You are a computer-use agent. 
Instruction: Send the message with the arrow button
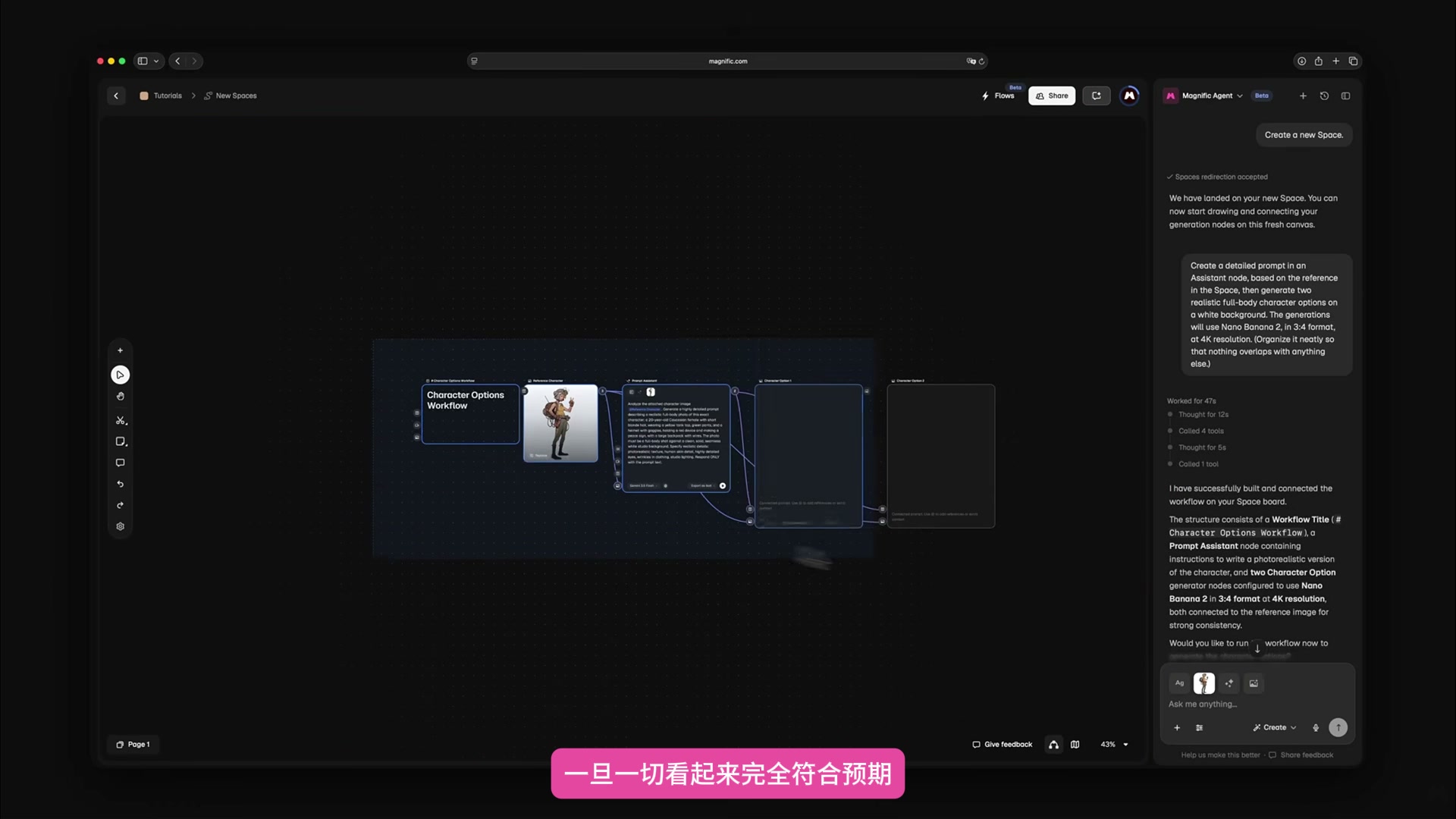(x=1338, y=727)
